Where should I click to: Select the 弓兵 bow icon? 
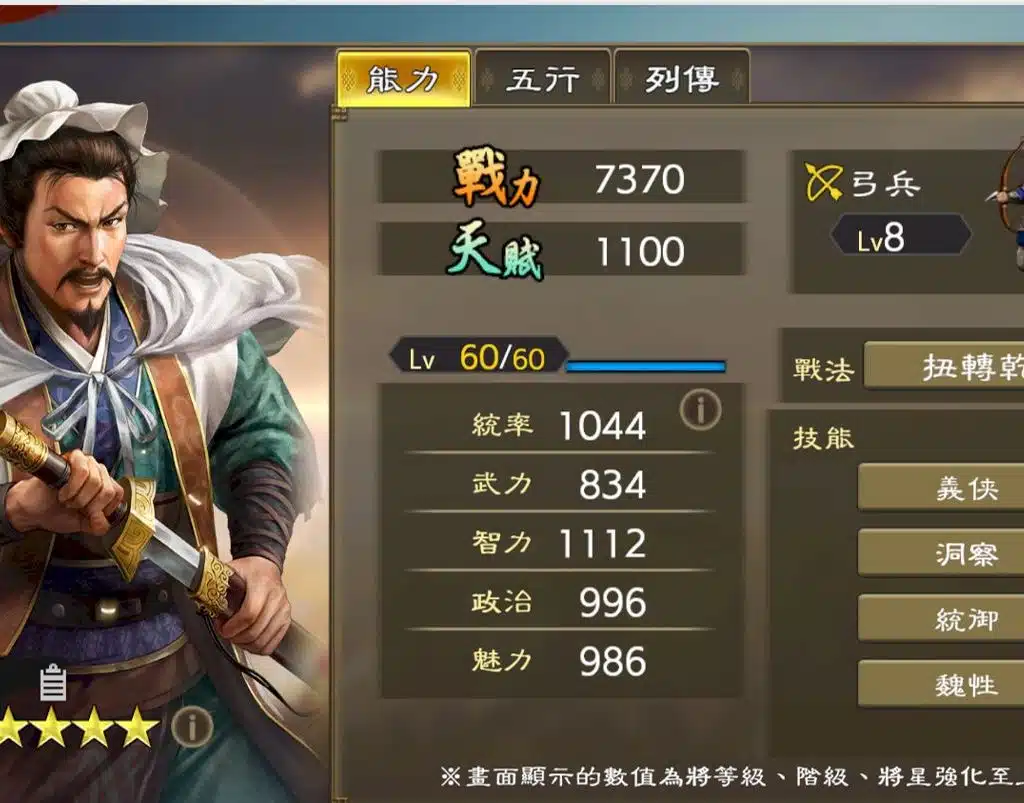click(x=823, y=182)
